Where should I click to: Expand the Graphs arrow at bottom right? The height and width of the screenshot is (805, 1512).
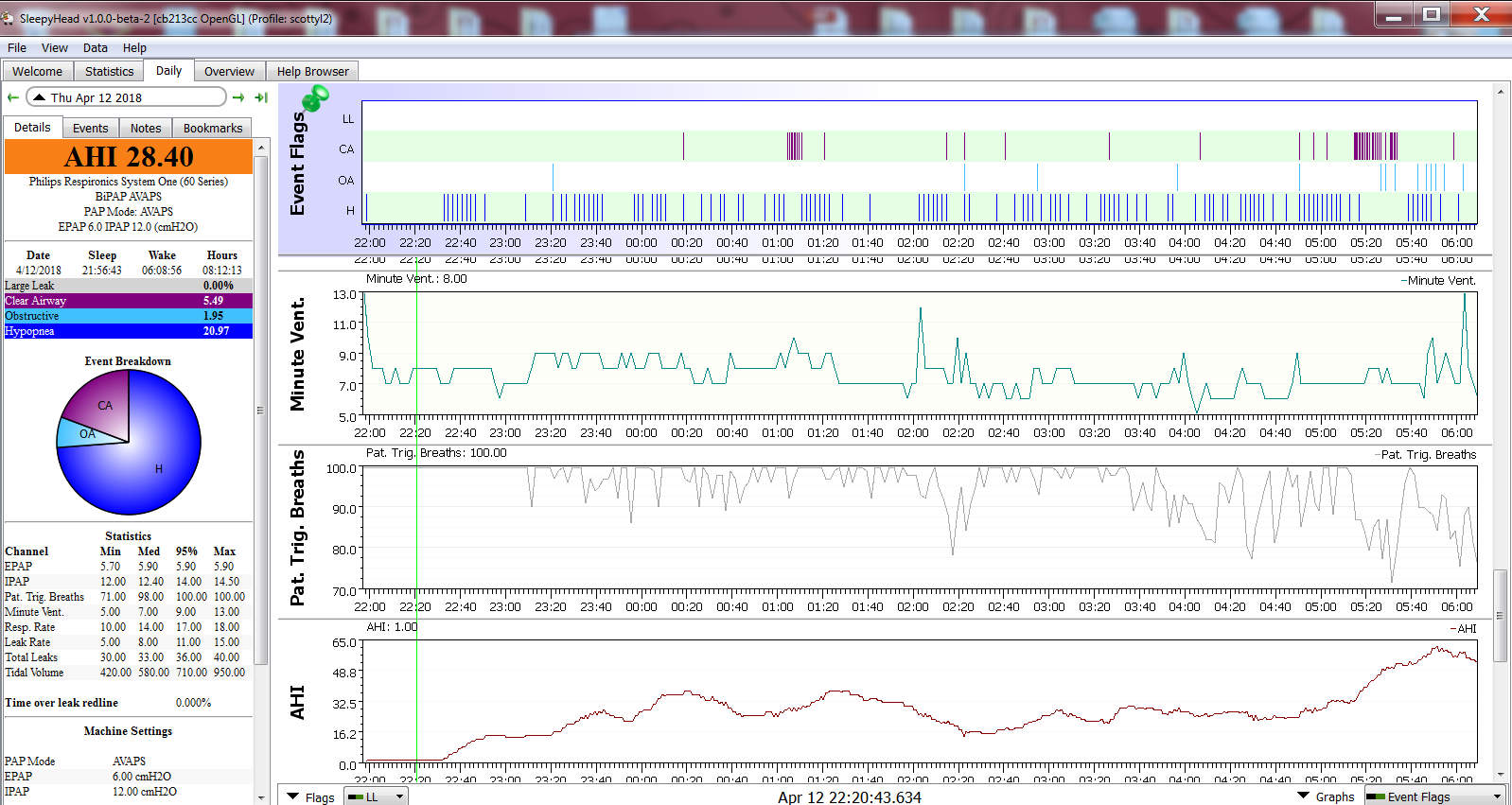1304,796
